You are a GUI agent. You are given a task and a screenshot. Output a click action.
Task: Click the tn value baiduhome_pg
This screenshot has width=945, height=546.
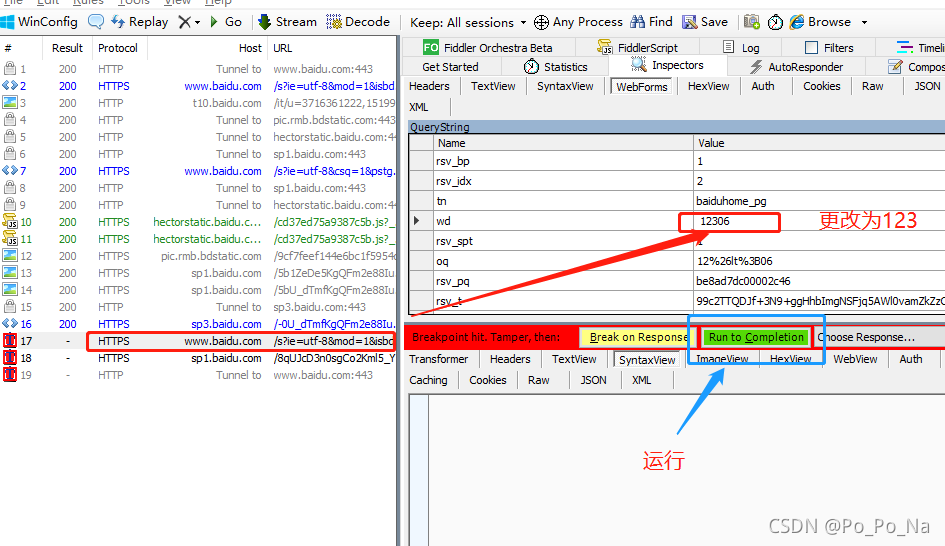coord(819,201)
